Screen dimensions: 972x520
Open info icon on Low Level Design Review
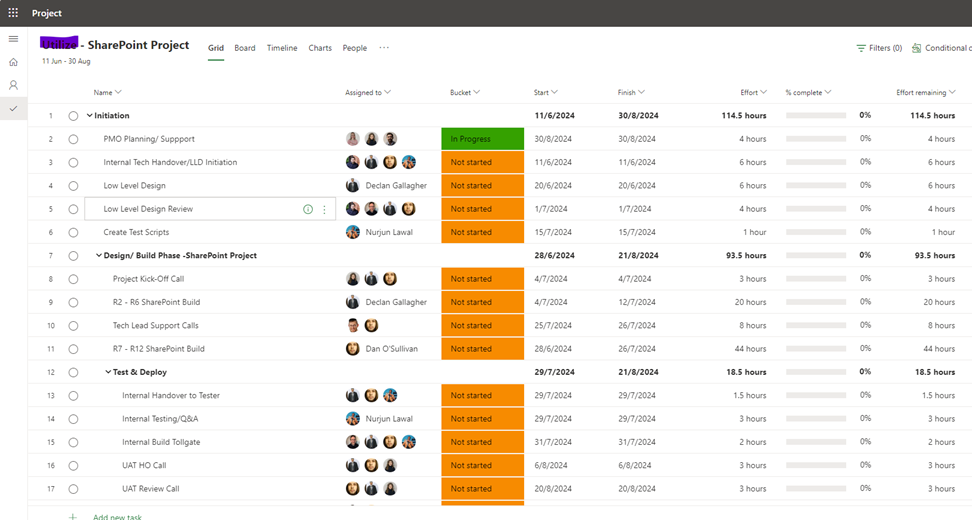[x=307, y=209]
